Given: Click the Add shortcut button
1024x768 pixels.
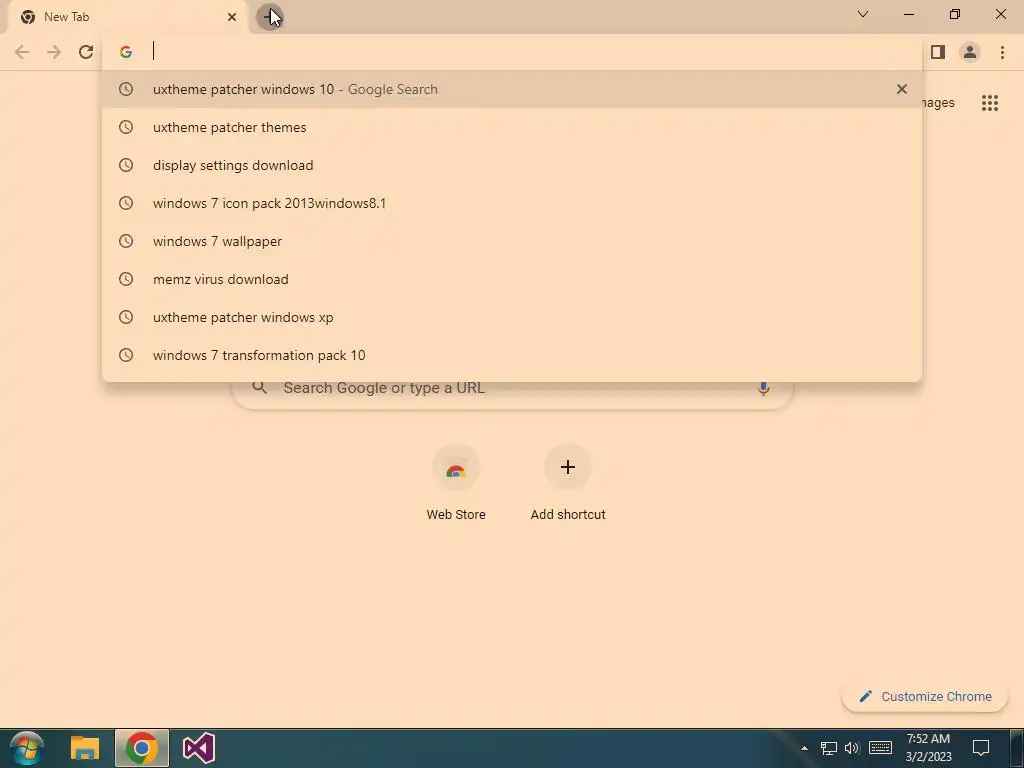Looking at the screenshot, I should (x=568, y=483).
